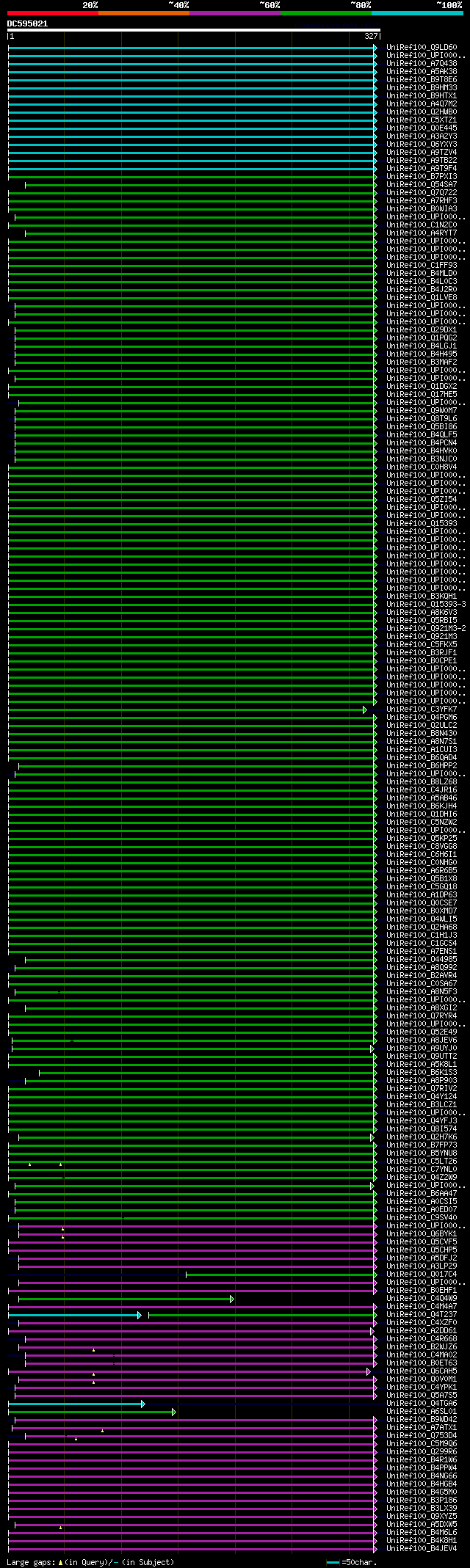Click label UniRef100_Q2HWB0
The width and height of the screenshot is (470, 1568).
422,112
